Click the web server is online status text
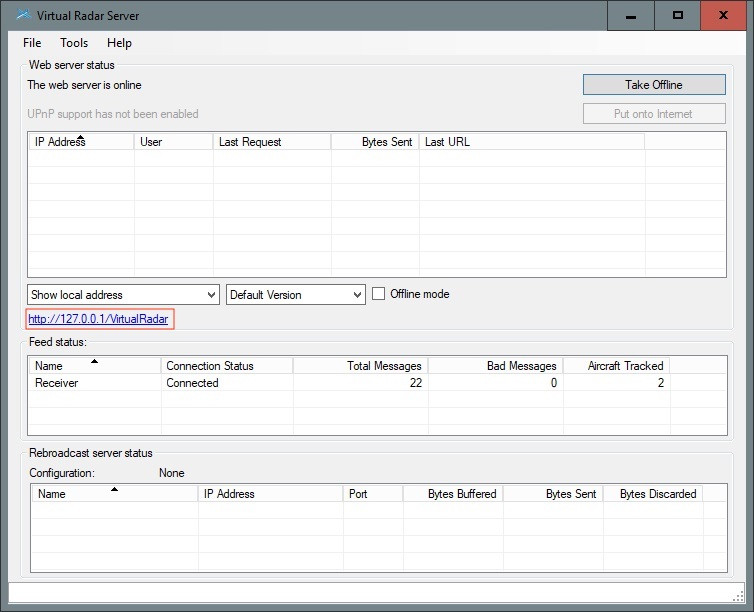 click(85, 85)
